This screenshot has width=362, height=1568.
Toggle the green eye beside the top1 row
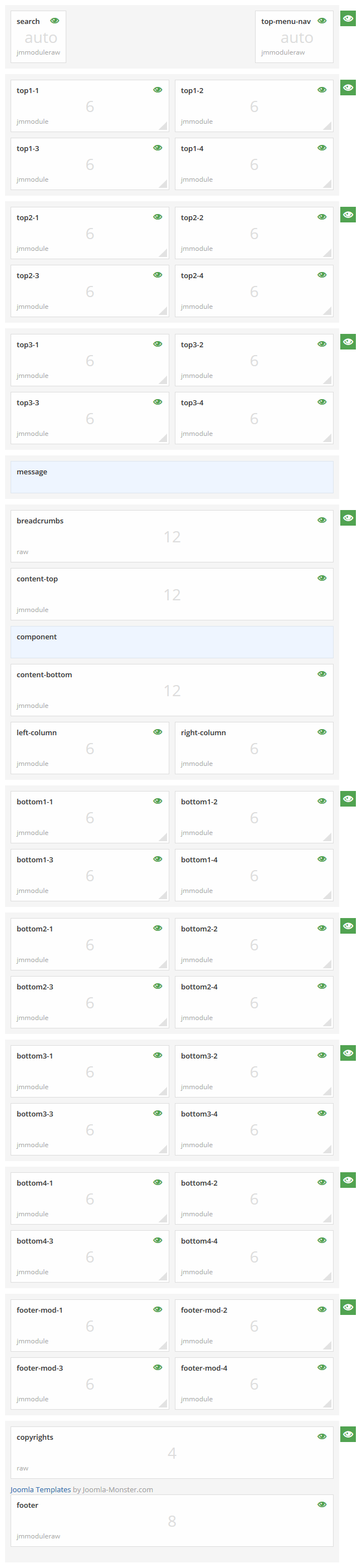(x=348, y=87)
